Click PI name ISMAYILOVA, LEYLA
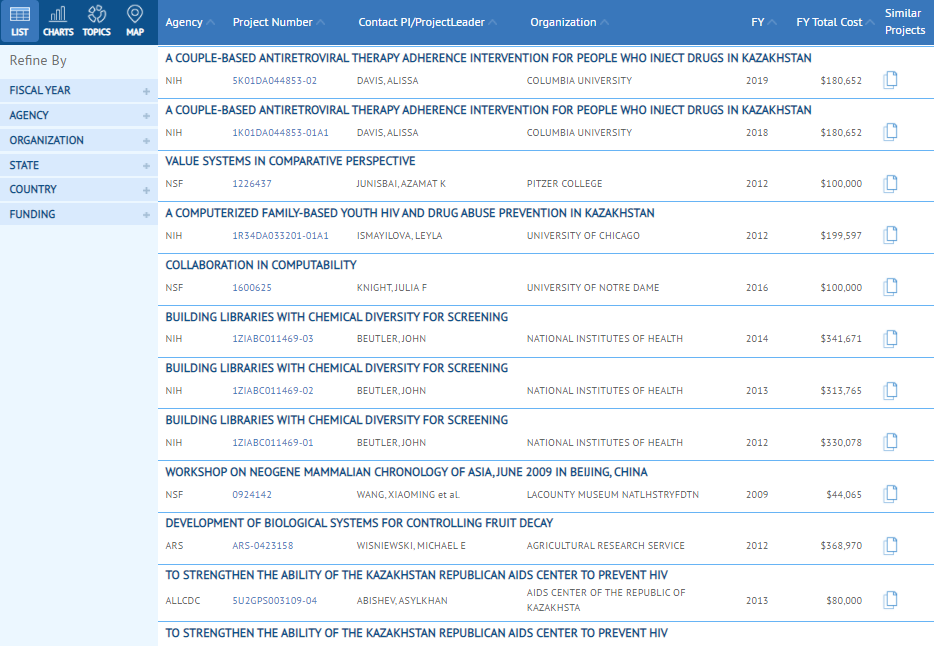Viewport: 934px width, 646px height. (x=399, y=236)
